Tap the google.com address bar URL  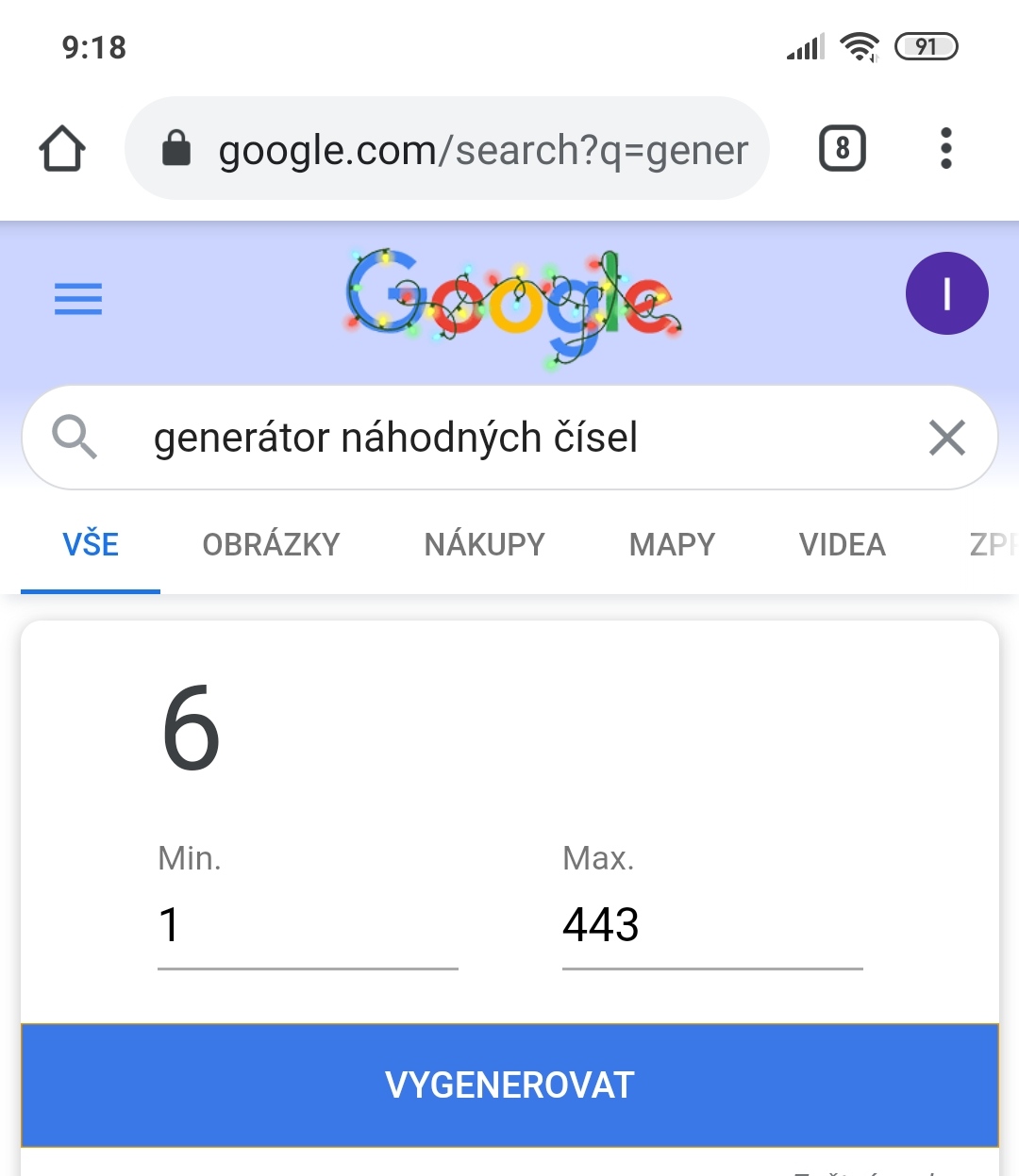(x=483, y=149)
